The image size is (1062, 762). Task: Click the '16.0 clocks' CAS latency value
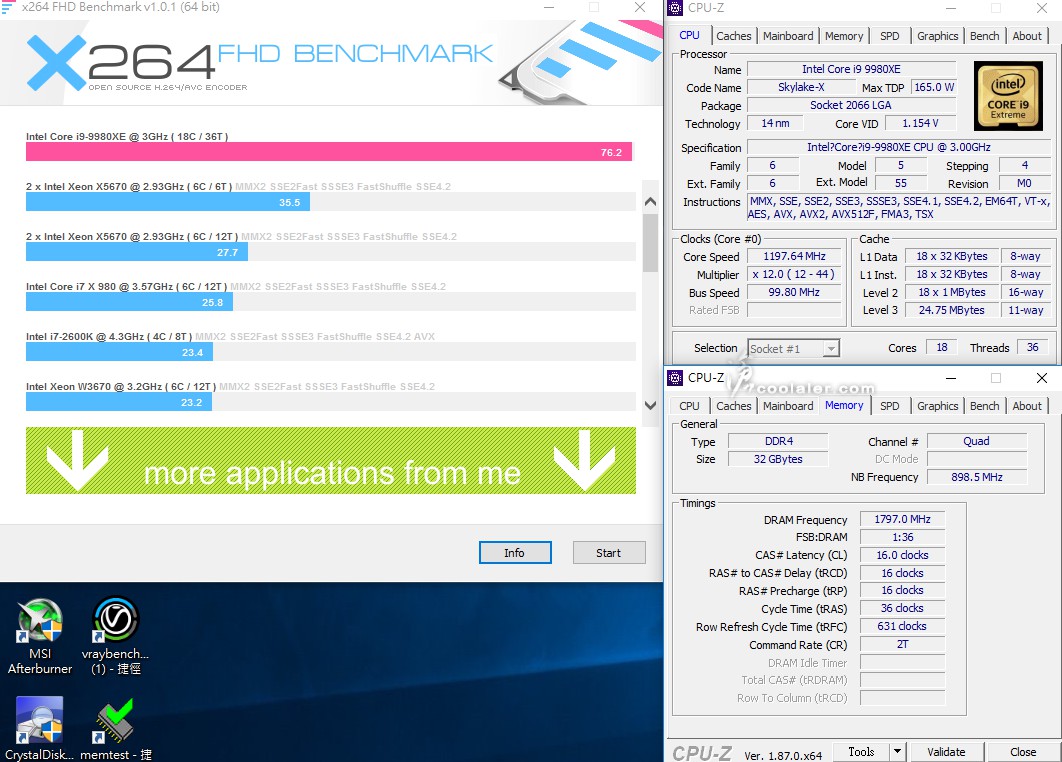[x=902, y=555]
